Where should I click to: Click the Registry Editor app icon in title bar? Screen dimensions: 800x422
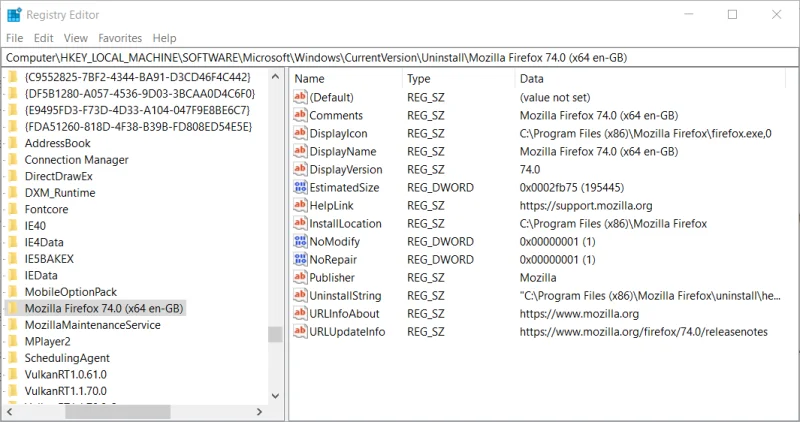(14, 15)
